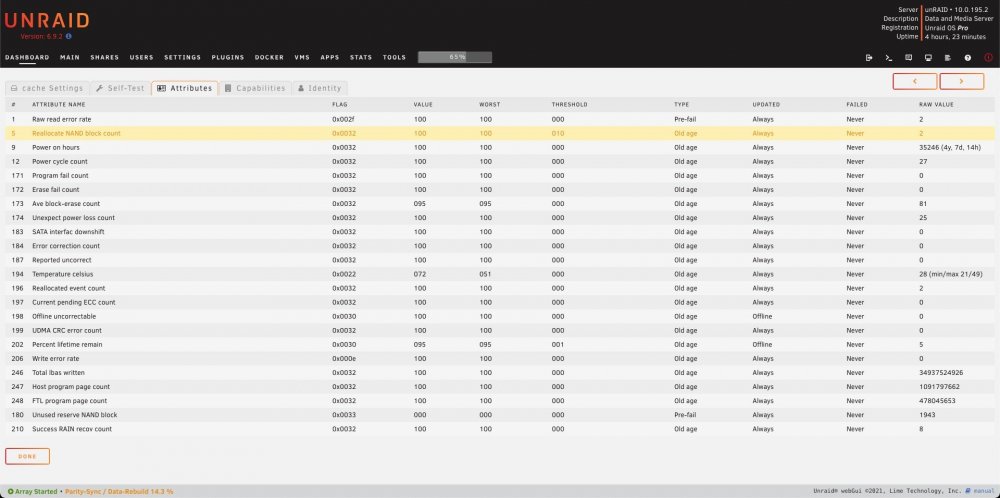
Task: Click the Current pending ECC count attribute
Action: coord(74,302)
